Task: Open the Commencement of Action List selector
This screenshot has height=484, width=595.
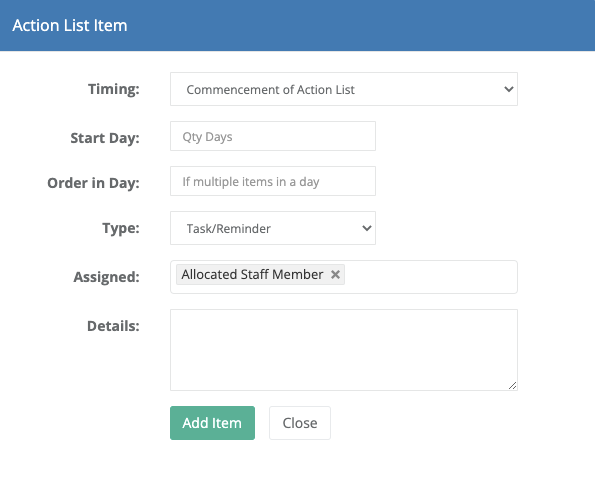Action: coord(344,89)
